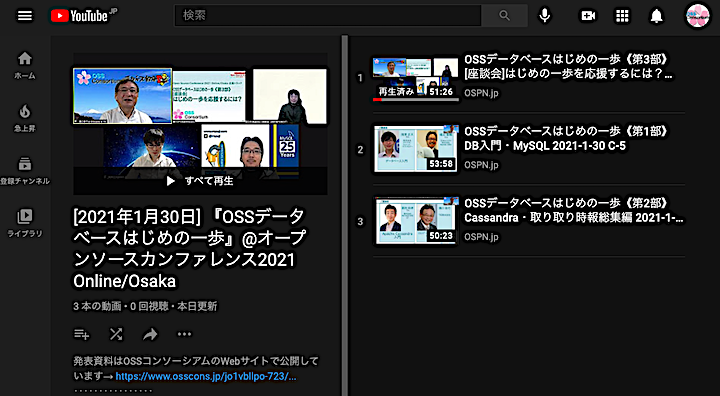Open the account avatar menu

698,16
